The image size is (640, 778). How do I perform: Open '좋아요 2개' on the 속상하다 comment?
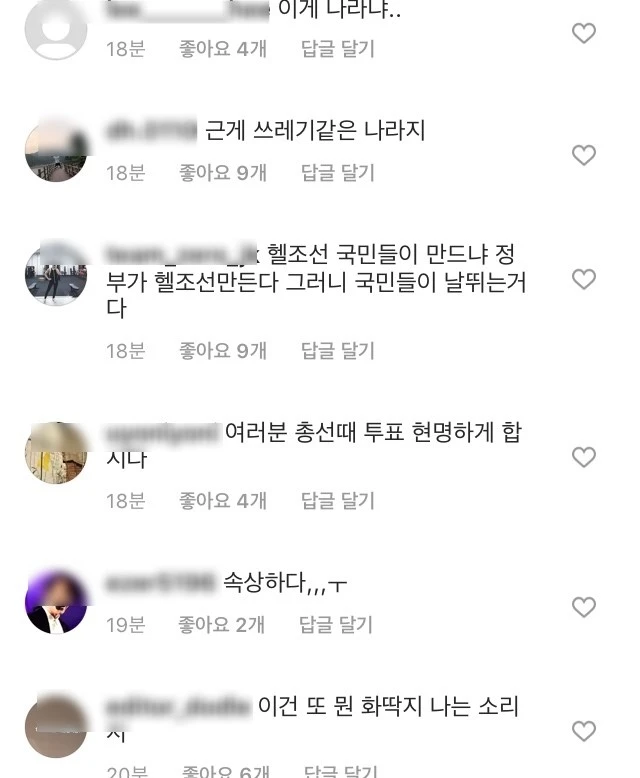[x=221, y=625]
